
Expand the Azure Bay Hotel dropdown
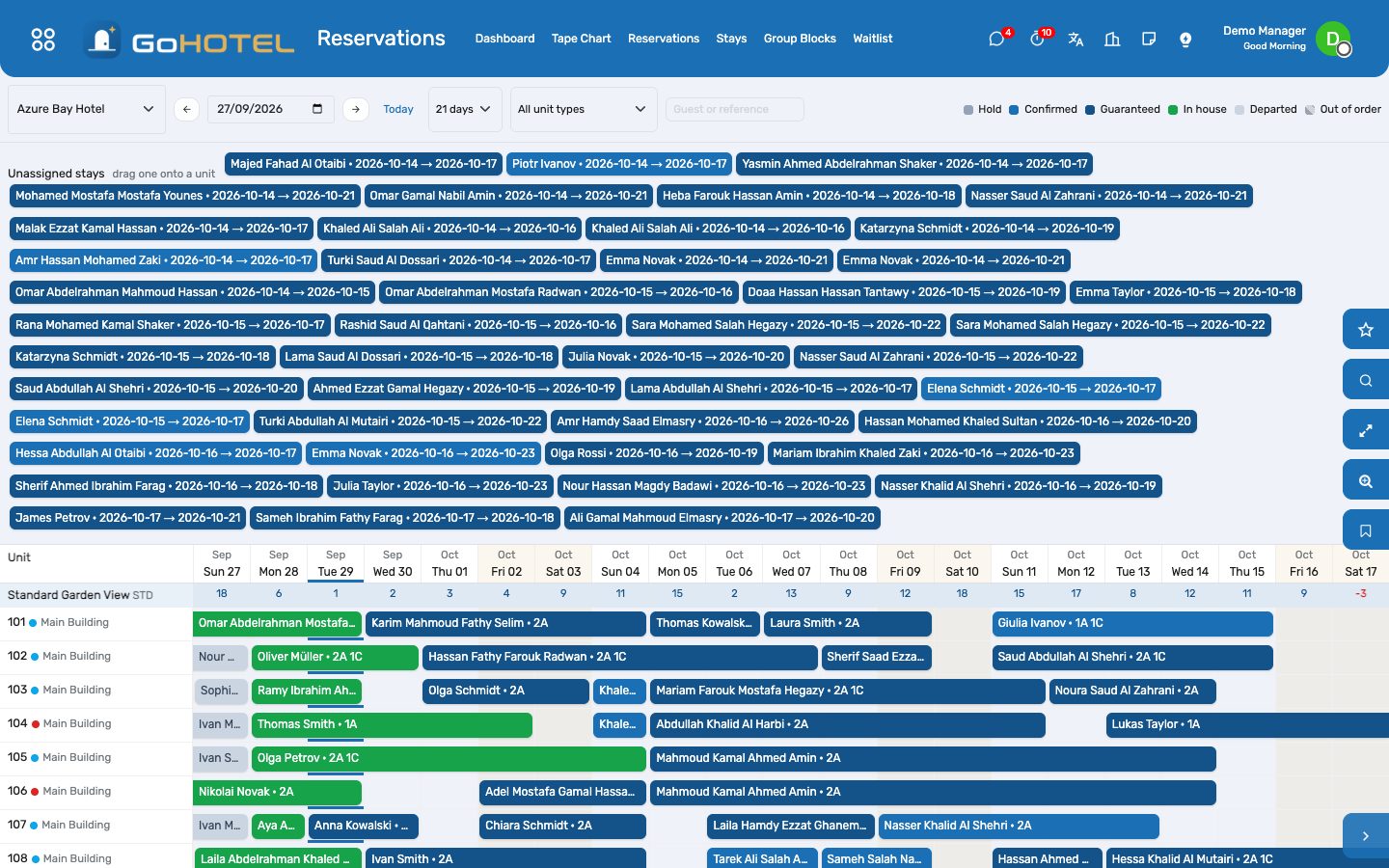coord(87,109)
